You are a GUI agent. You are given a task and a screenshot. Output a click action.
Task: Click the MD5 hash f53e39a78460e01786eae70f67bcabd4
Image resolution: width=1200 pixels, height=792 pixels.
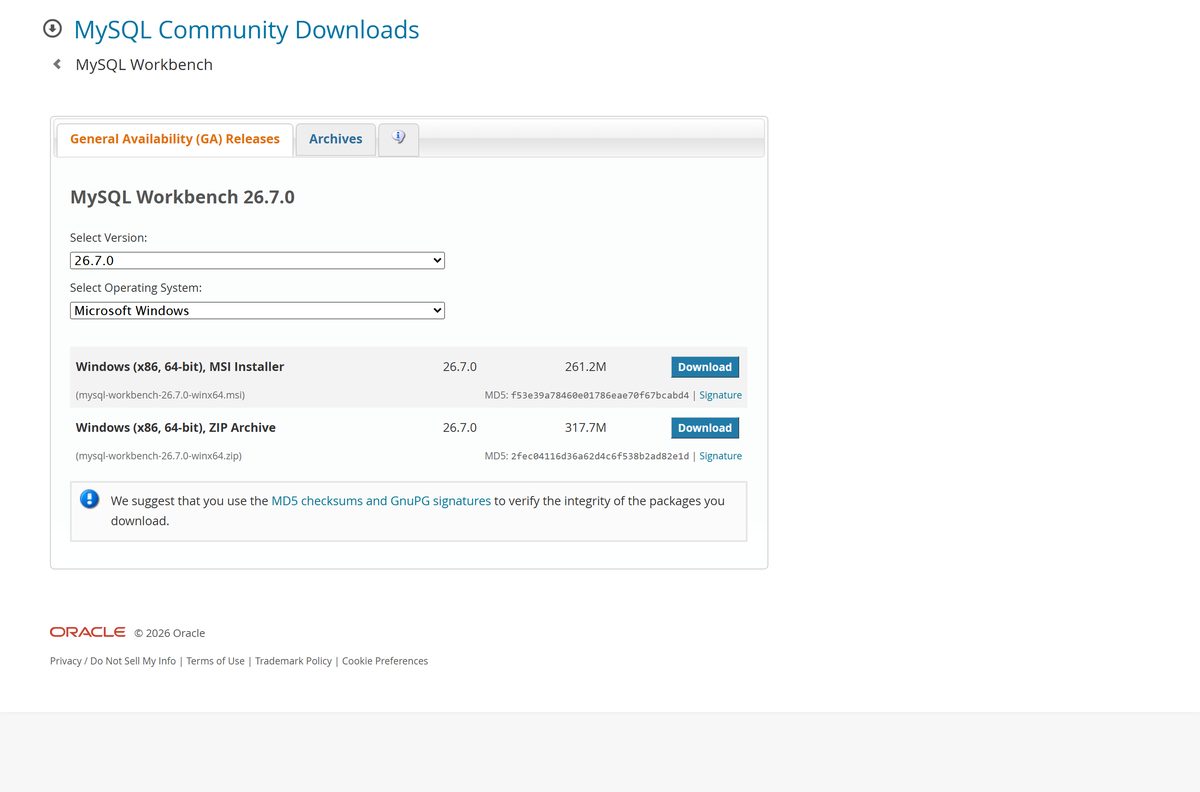600,395
